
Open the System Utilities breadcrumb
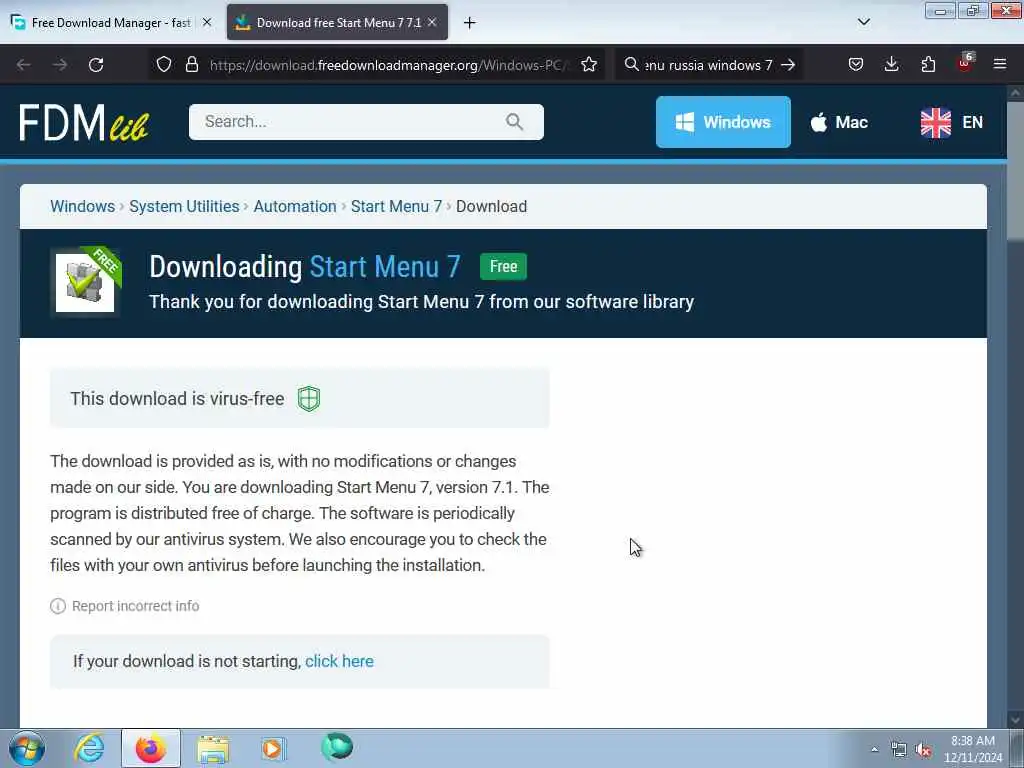(184, 206)
